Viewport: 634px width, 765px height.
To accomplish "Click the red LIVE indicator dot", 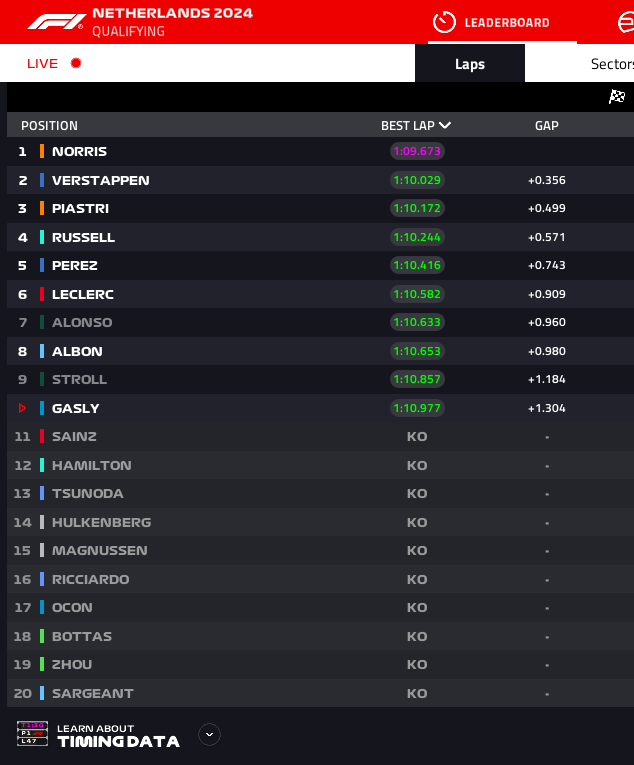I will (x=75, y=63).
